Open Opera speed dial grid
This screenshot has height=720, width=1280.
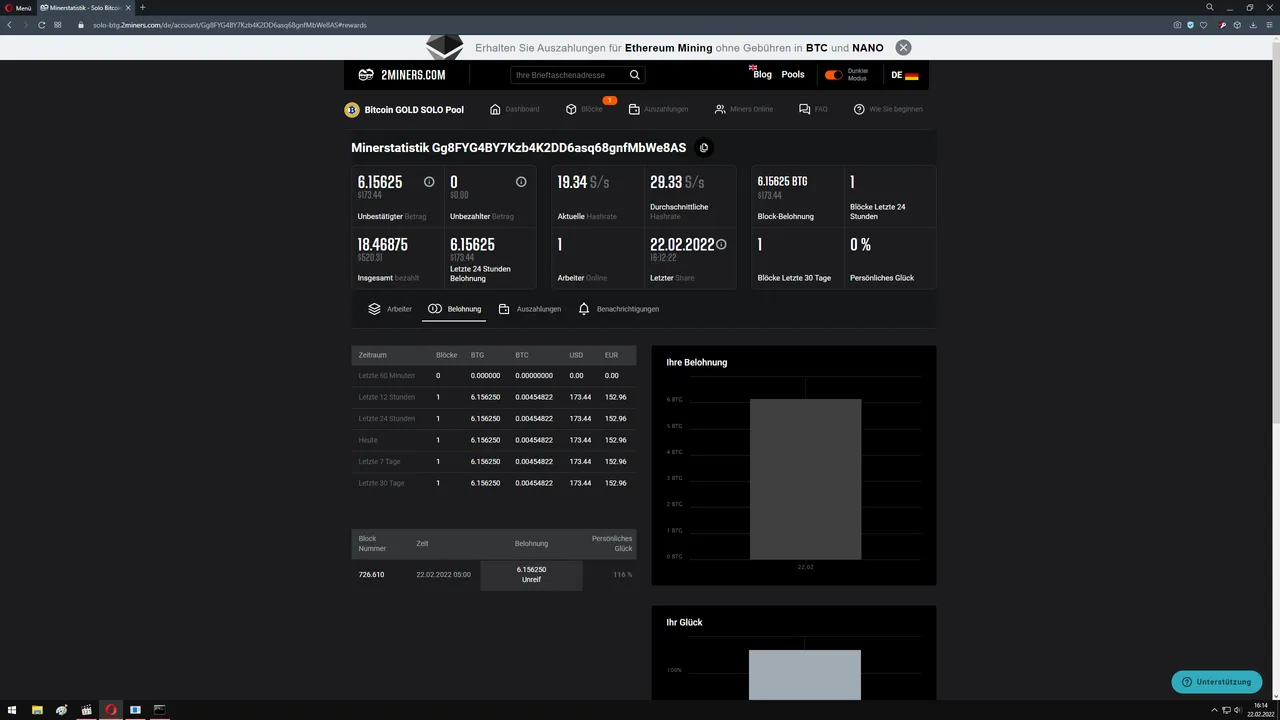[x=58, y=24]
